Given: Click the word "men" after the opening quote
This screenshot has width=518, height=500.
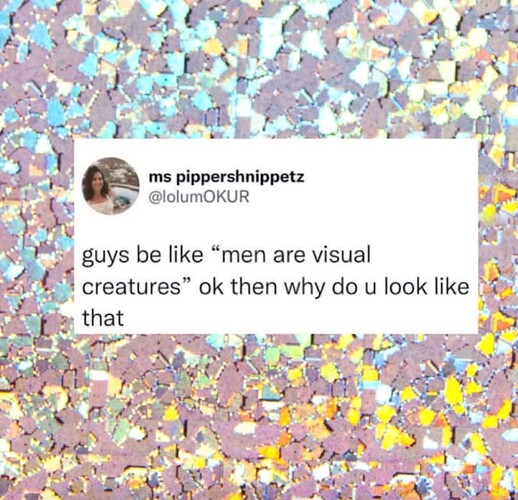Looking at the screenshot, I should 242,255.
